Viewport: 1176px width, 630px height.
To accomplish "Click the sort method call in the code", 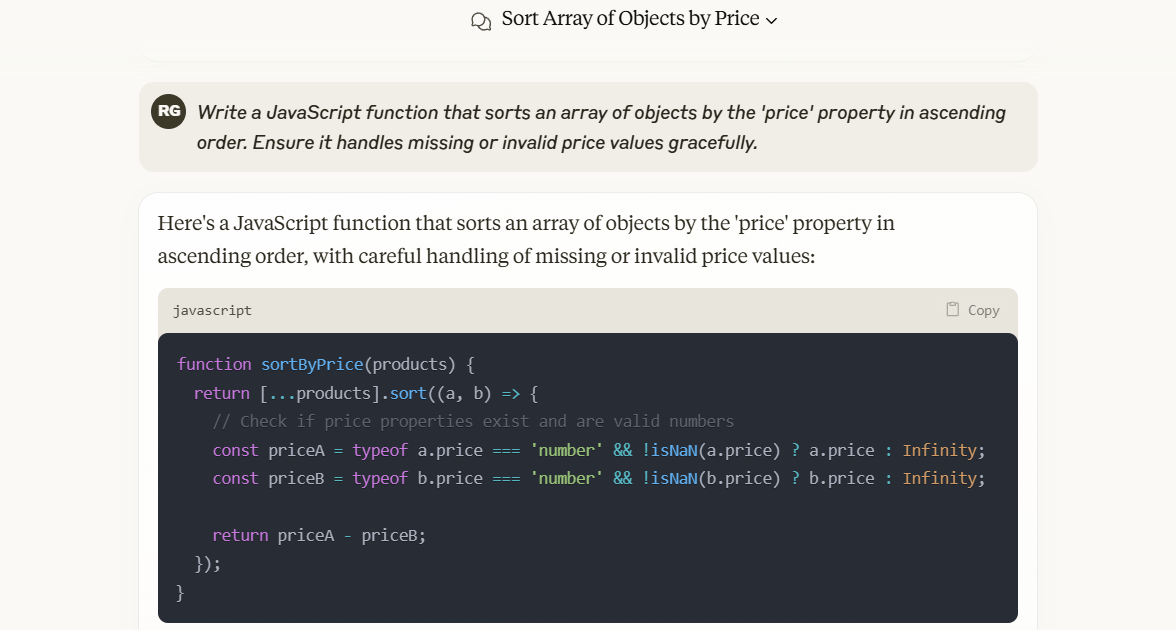I will click(x=407, y=393).
